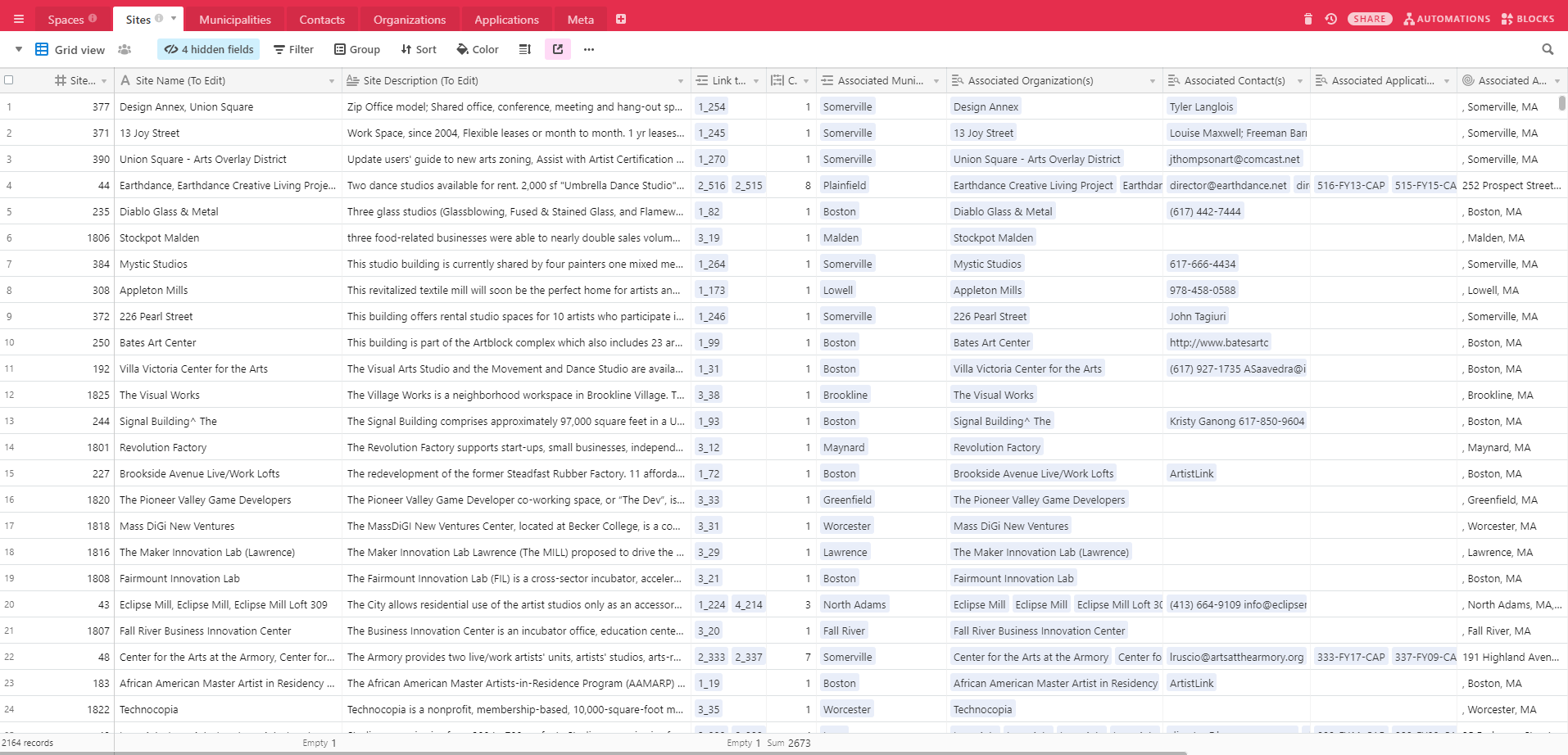Open Associated Contact(s) column dropdown
Image resolution: width=1568 pixels, height=755 pixels.
tap(1300, 81)
